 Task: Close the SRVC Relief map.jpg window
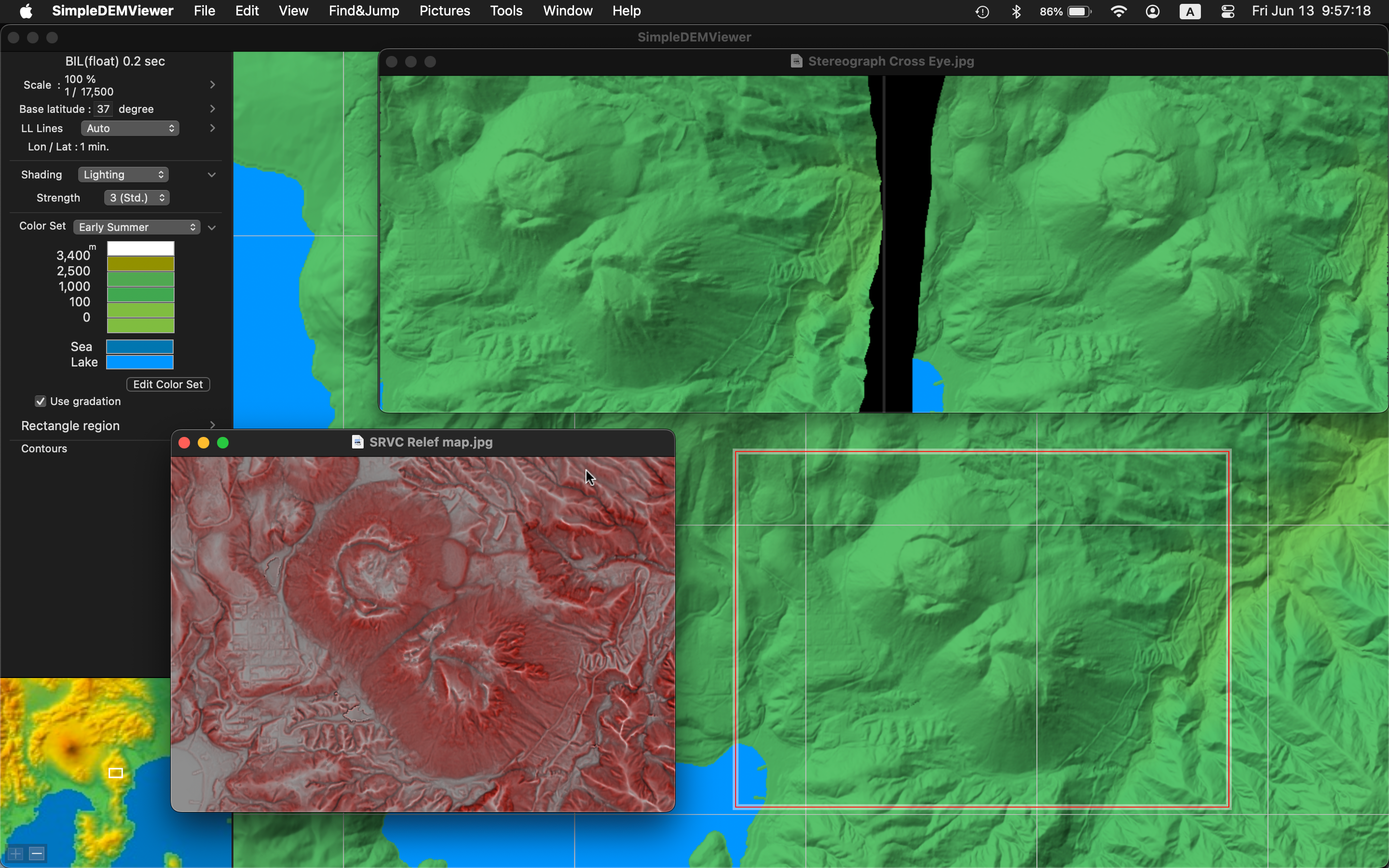[x=184, y=443]
